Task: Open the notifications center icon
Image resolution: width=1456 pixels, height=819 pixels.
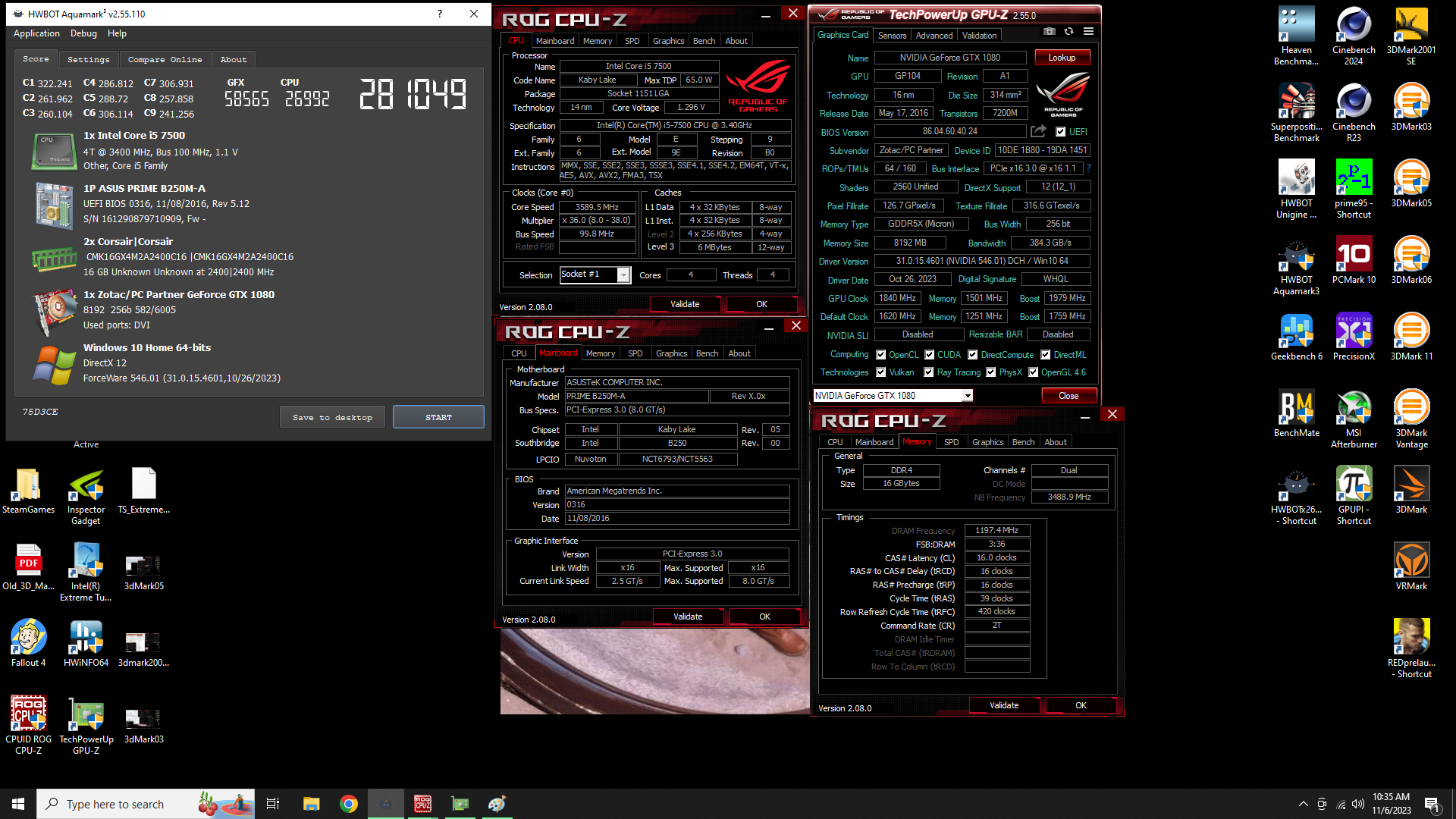Action: tap(1432, 804)
